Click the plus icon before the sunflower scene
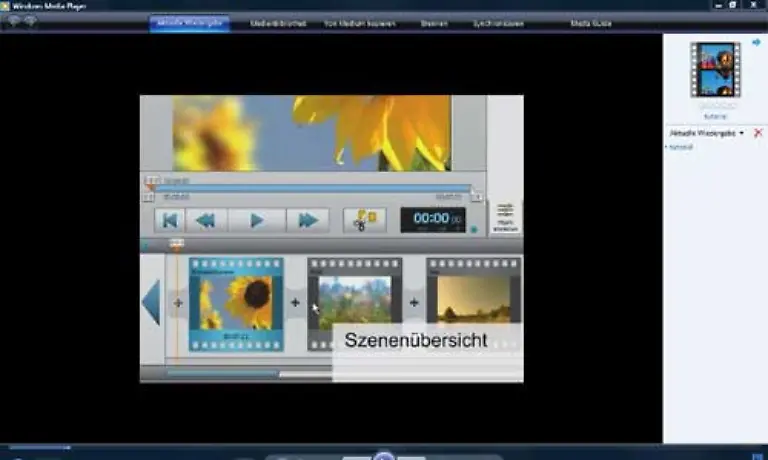Viewport: 768px width, 460px height. [178, 302]
